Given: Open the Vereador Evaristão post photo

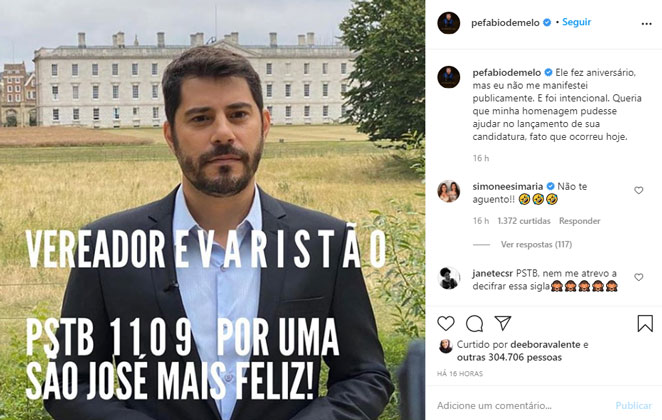Looking at the screenshot, I should click(x=212, y=210).
